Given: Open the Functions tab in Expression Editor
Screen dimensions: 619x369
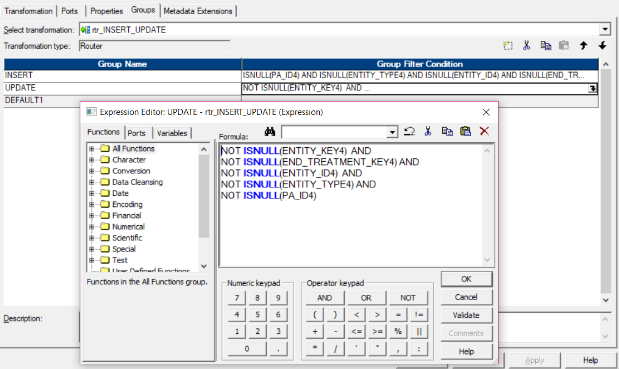Looking at the screenshot, I should point(103,132).
